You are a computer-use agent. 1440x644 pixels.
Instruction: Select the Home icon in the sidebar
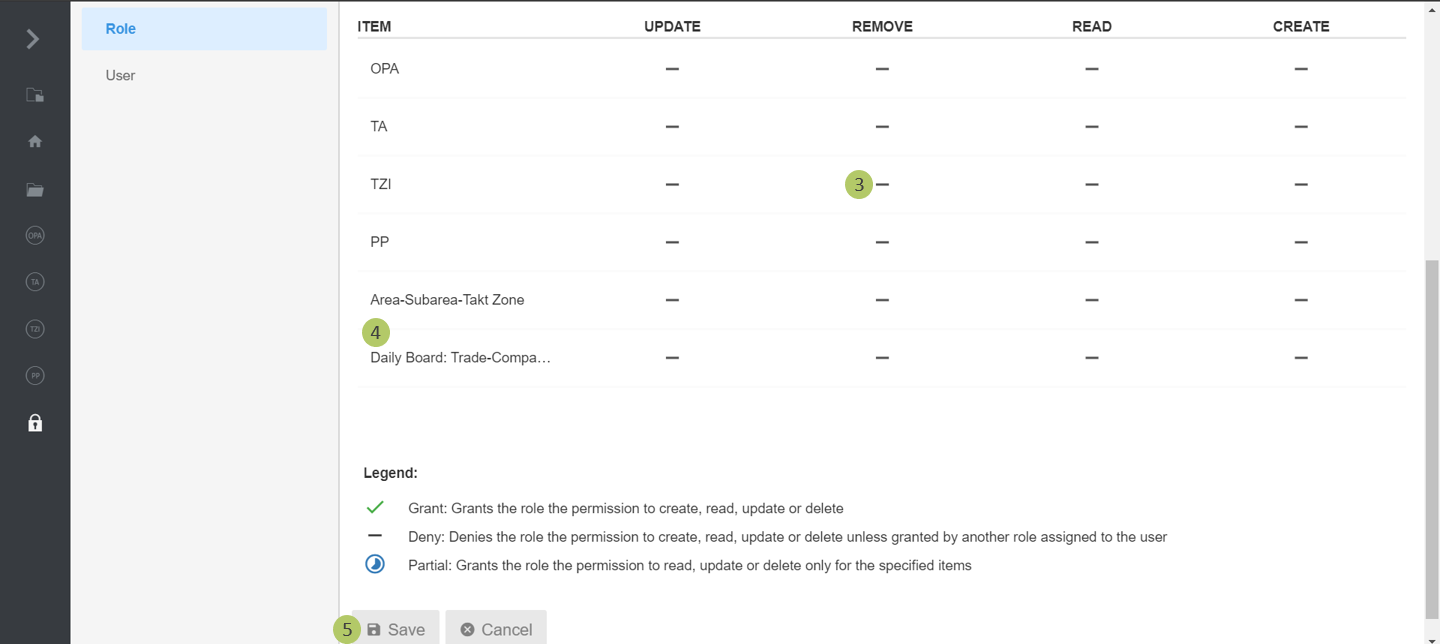click(34, 141)
